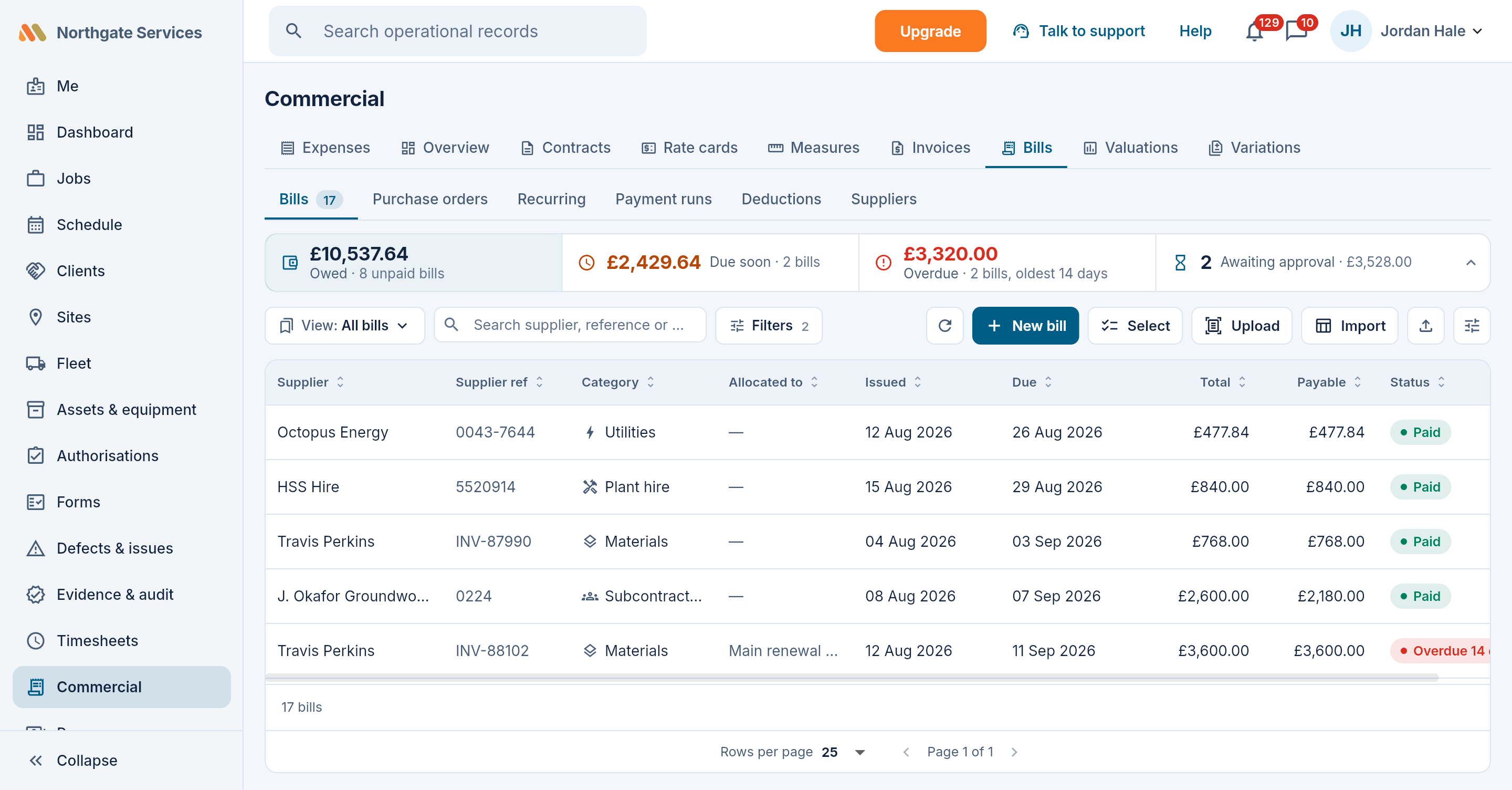Click the export upload-arrow icon button
The width and height of the screenshot is (1512, 790).
tap(1426, 325)
